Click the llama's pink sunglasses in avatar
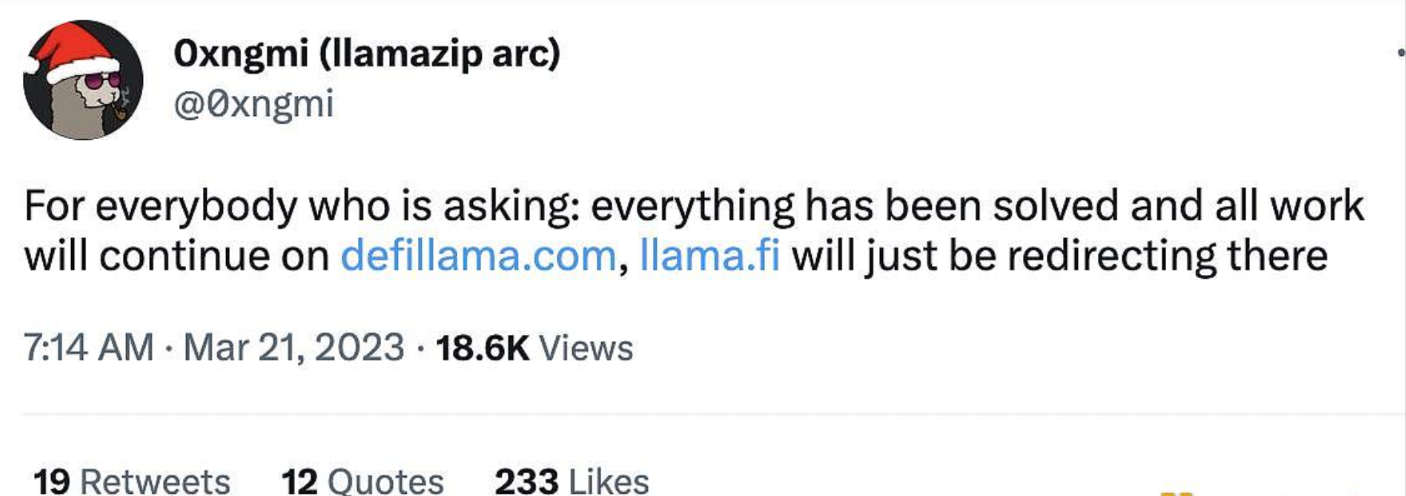 click(x=99, y=81)
